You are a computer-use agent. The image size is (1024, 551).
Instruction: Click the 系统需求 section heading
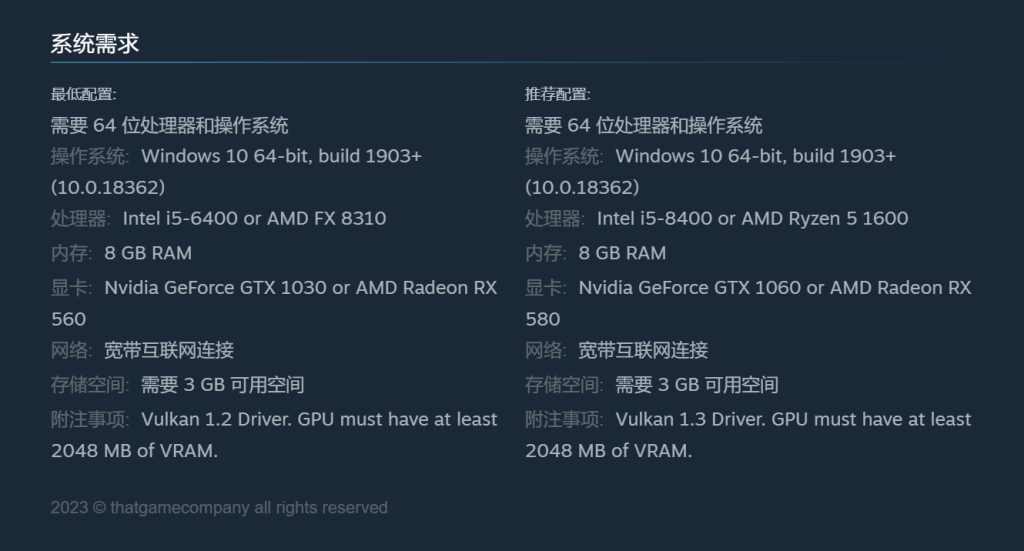[x=95, y=43]
